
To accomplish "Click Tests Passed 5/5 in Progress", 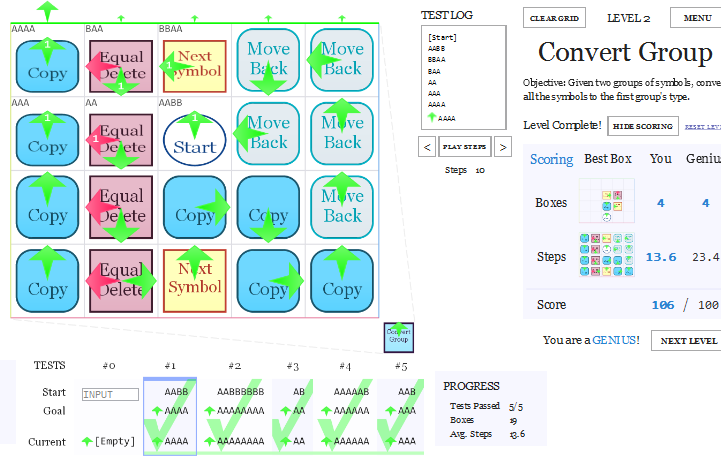I will tap(486, 406).
